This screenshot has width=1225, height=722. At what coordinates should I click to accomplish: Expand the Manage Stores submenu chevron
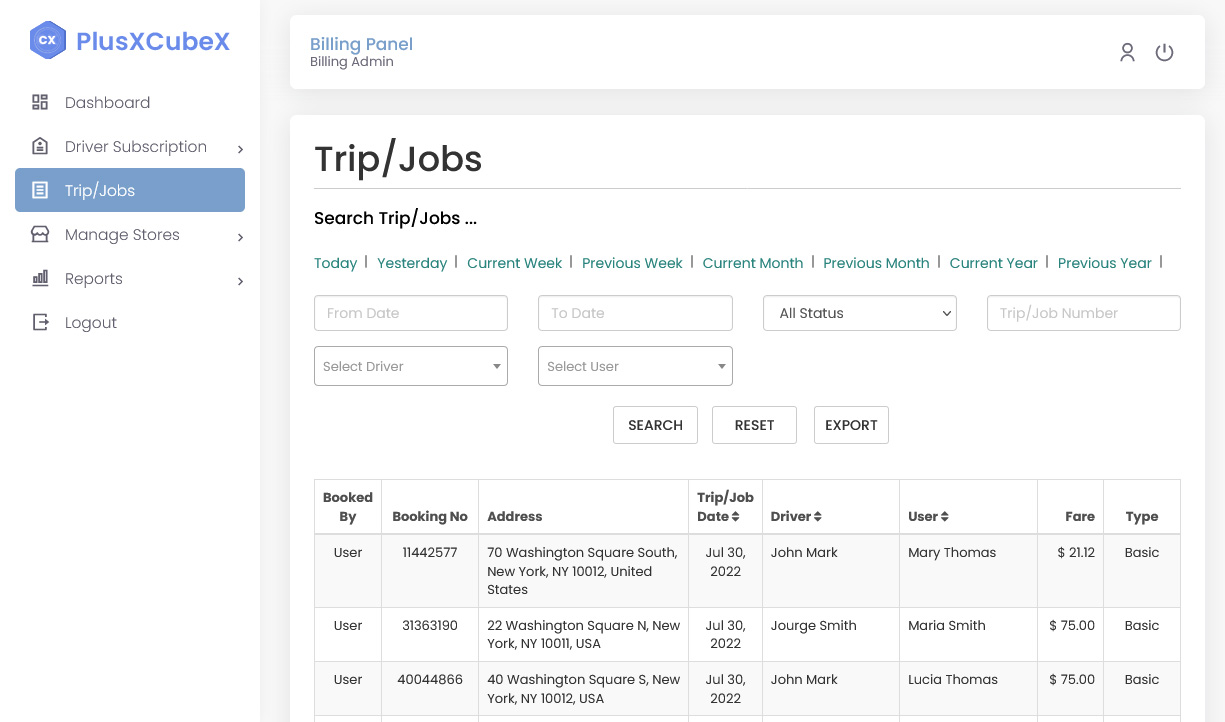coord(240,237)
